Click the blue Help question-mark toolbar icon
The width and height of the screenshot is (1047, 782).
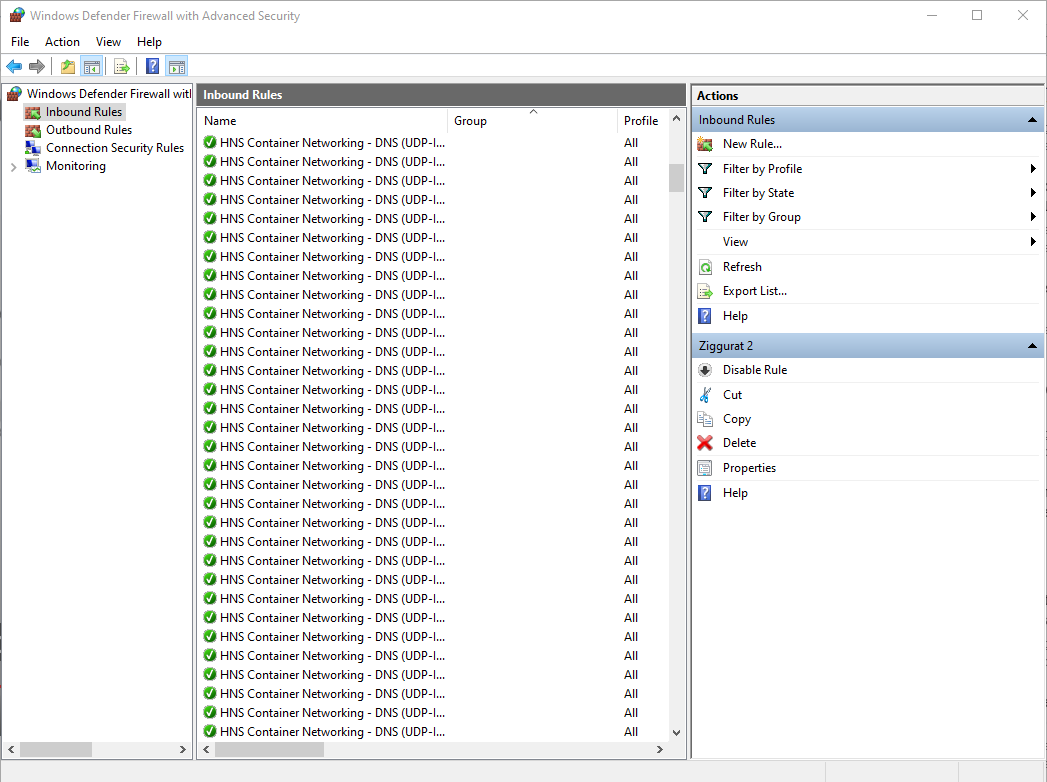coord(152,67)
